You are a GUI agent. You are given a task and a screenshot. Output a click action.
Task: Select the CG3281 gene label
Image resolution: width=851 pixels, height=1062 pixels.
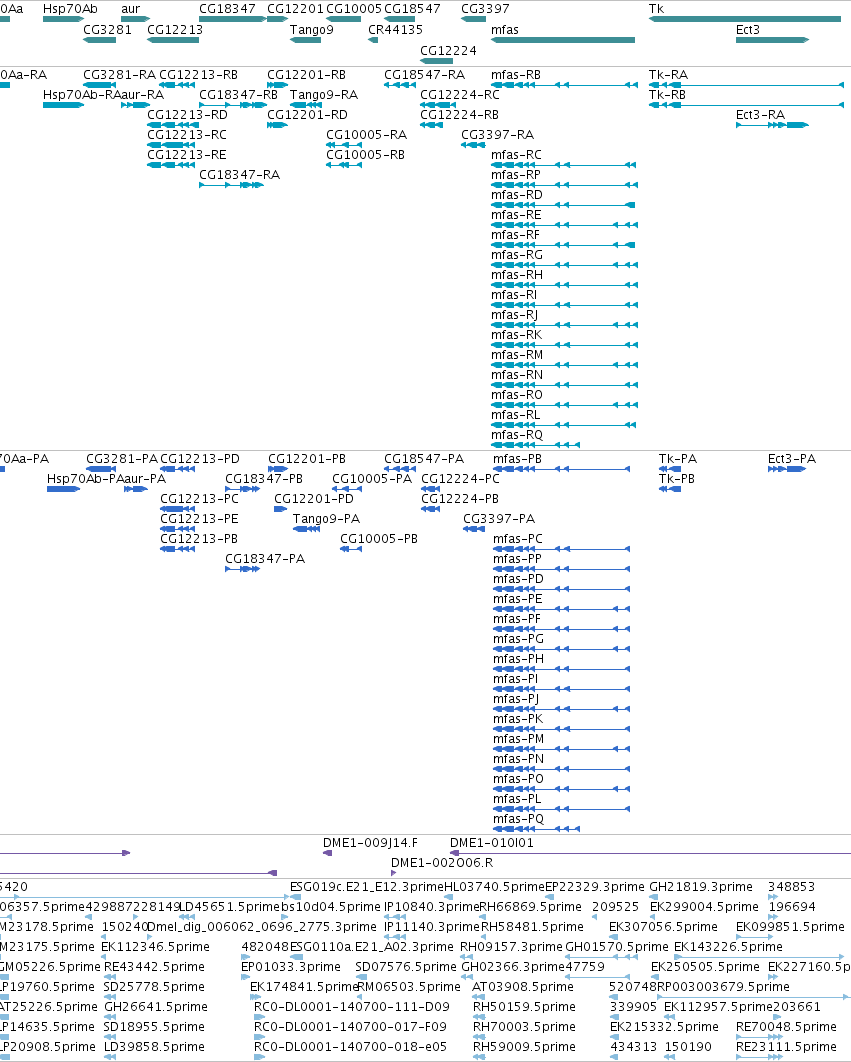tap(107, 30)
